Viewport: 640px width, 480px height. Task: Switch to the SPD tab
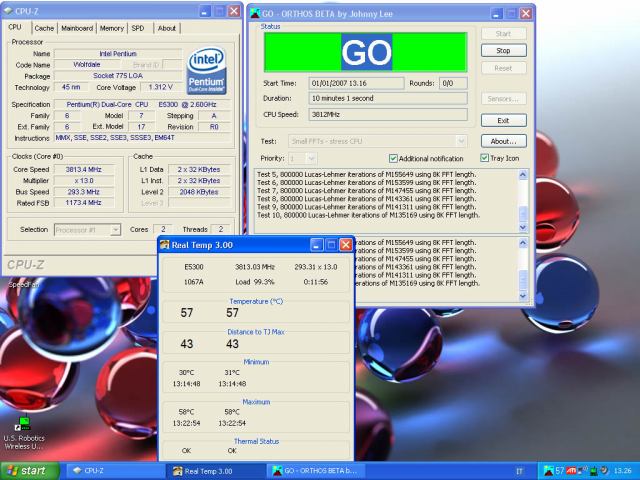coord(138,28)
